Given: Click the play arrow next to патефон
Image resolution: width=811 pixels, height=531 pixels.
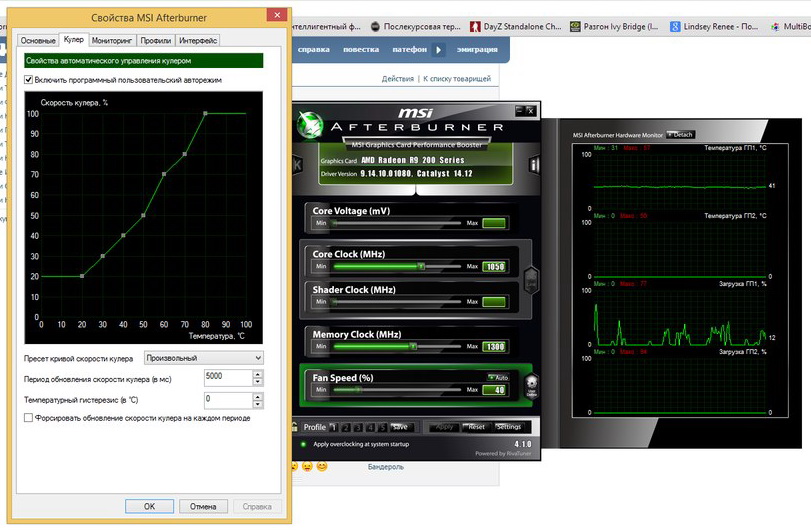Looking at the screenshot, I should (x=439, y=50).
